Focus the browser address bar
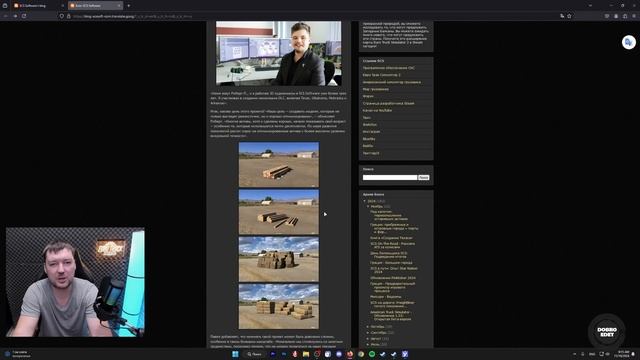Viewport: 640px width, 360px height. click(x=310, y=16)
